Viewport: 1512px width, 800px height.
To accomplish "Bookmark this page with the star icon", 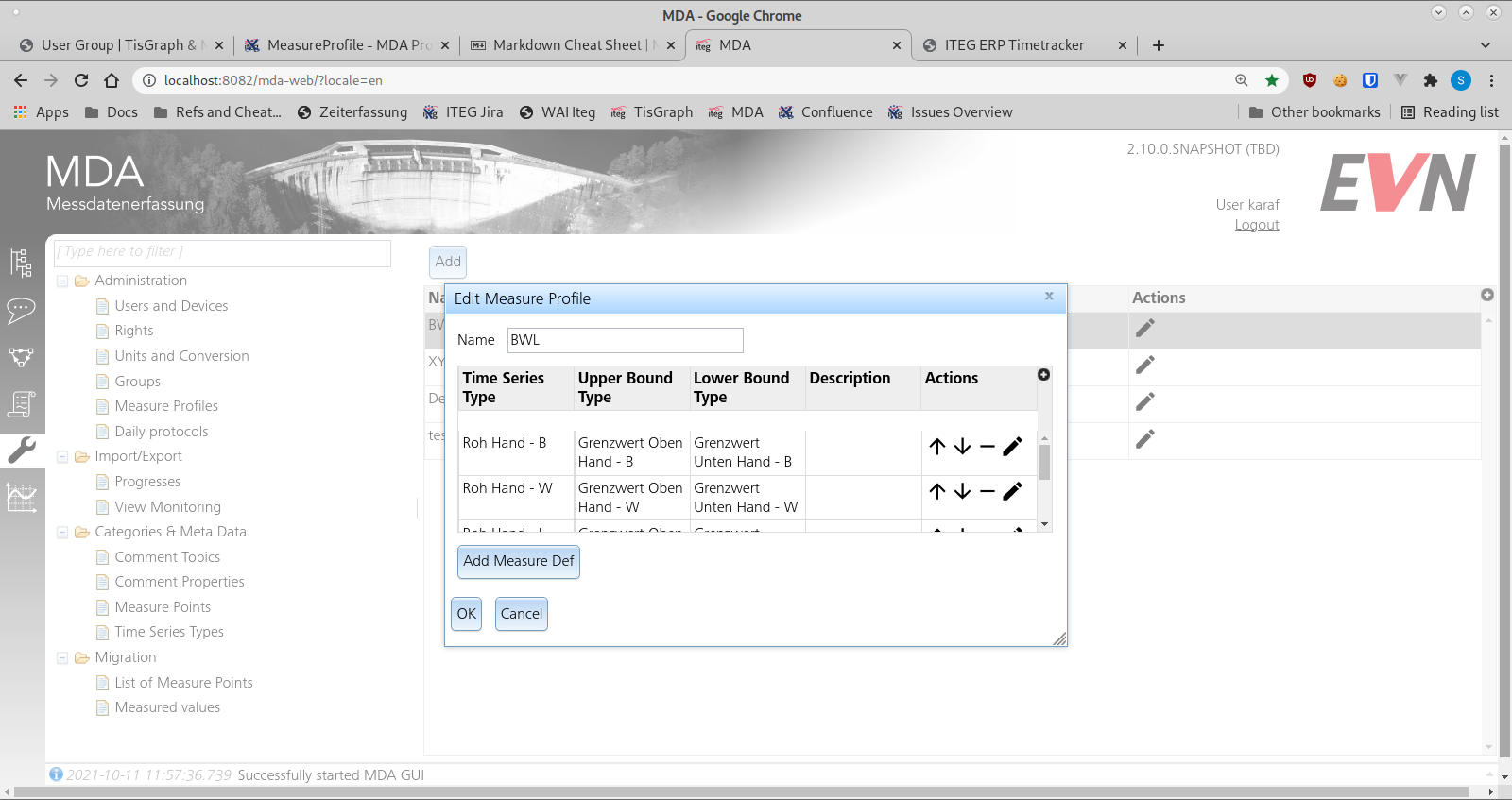I will [1272, 80].
